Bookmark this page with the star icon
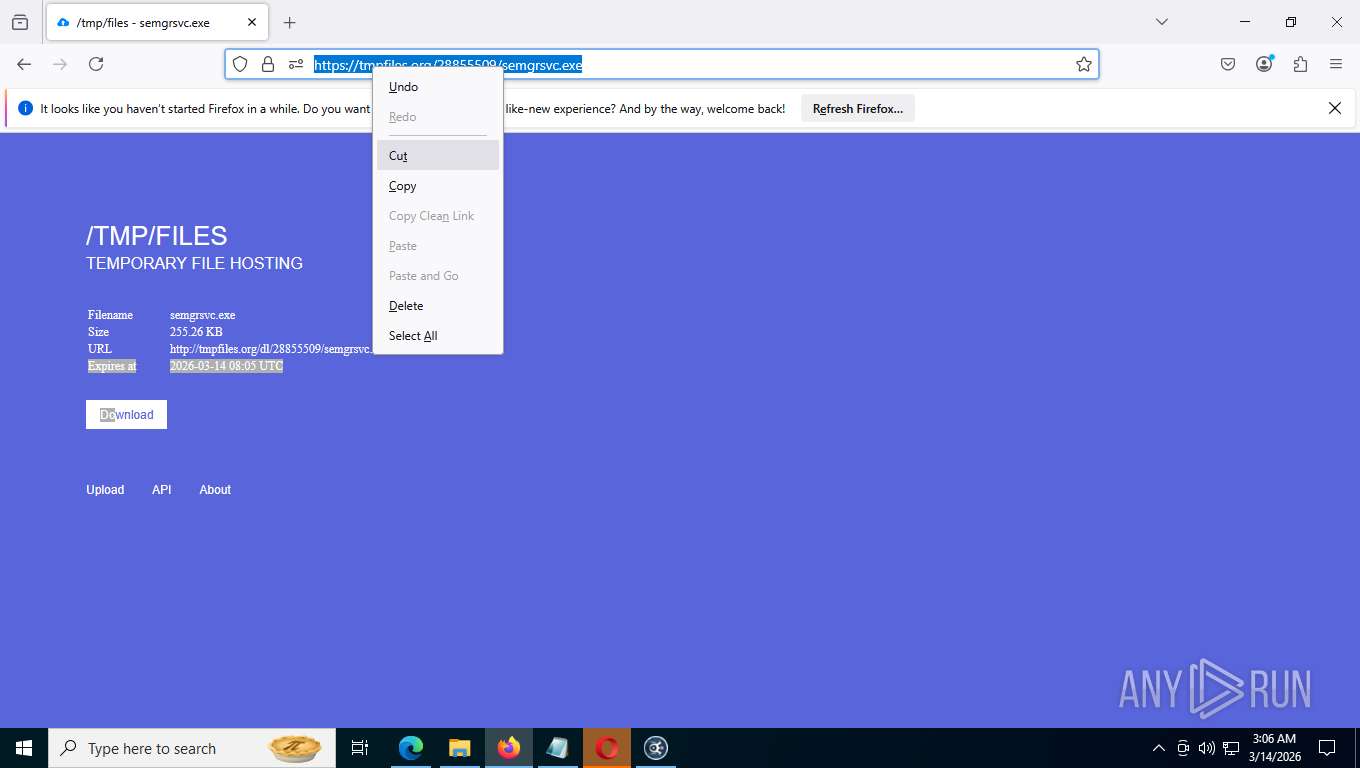1360x768 pixels. [1083, 64]
